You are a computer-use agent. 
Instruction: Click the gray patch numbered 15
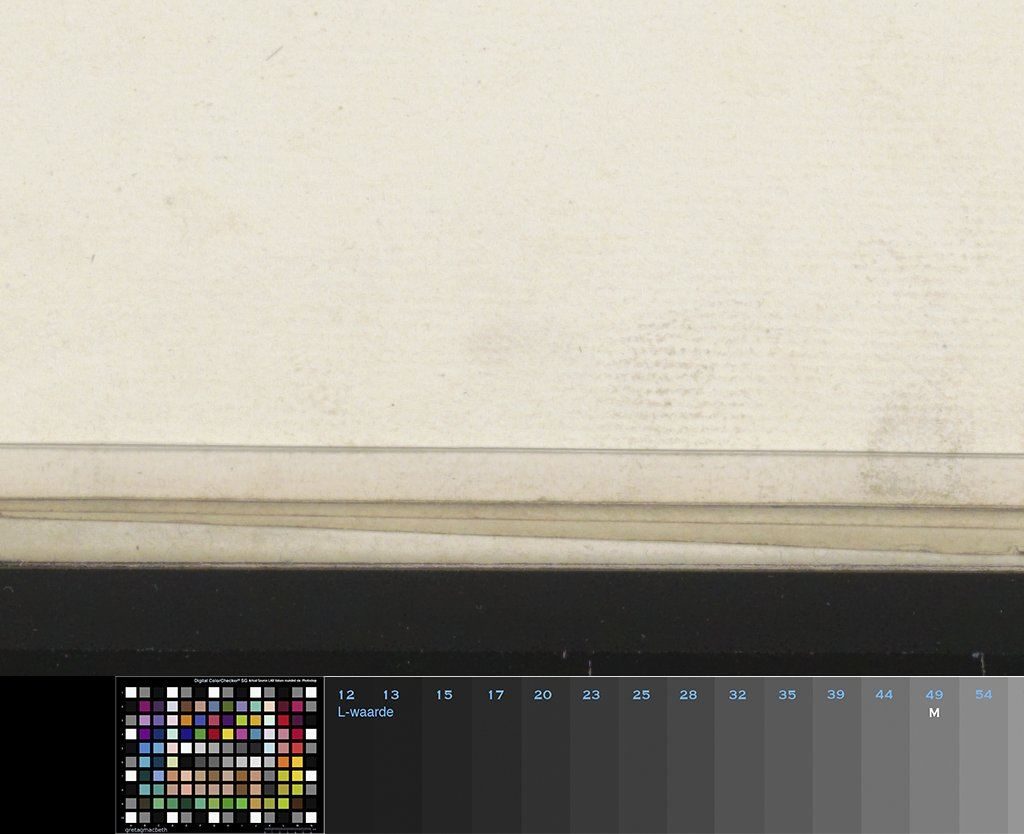tap(445, 760)
